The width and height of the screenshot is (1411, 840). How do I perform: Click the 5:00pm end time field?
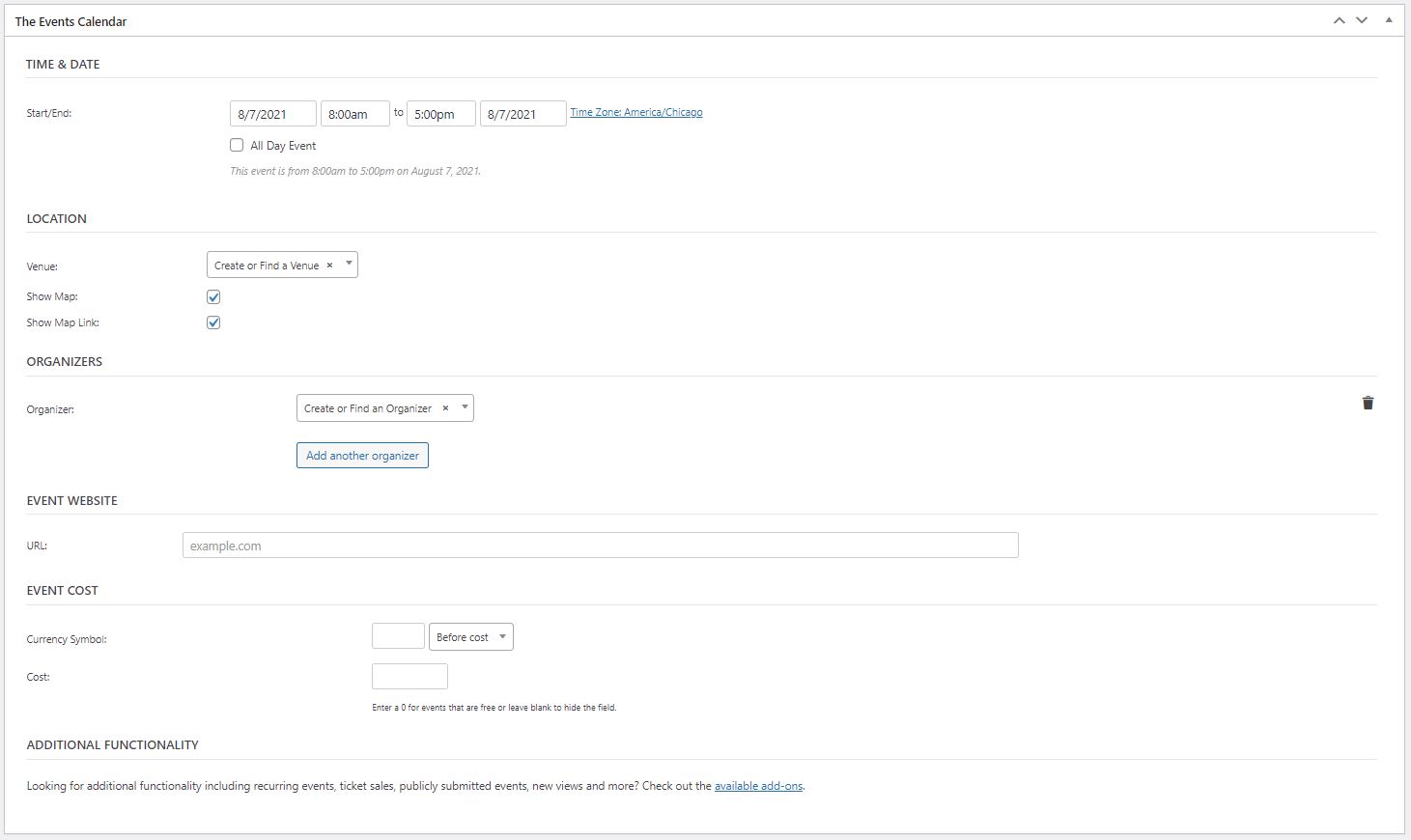441,114
